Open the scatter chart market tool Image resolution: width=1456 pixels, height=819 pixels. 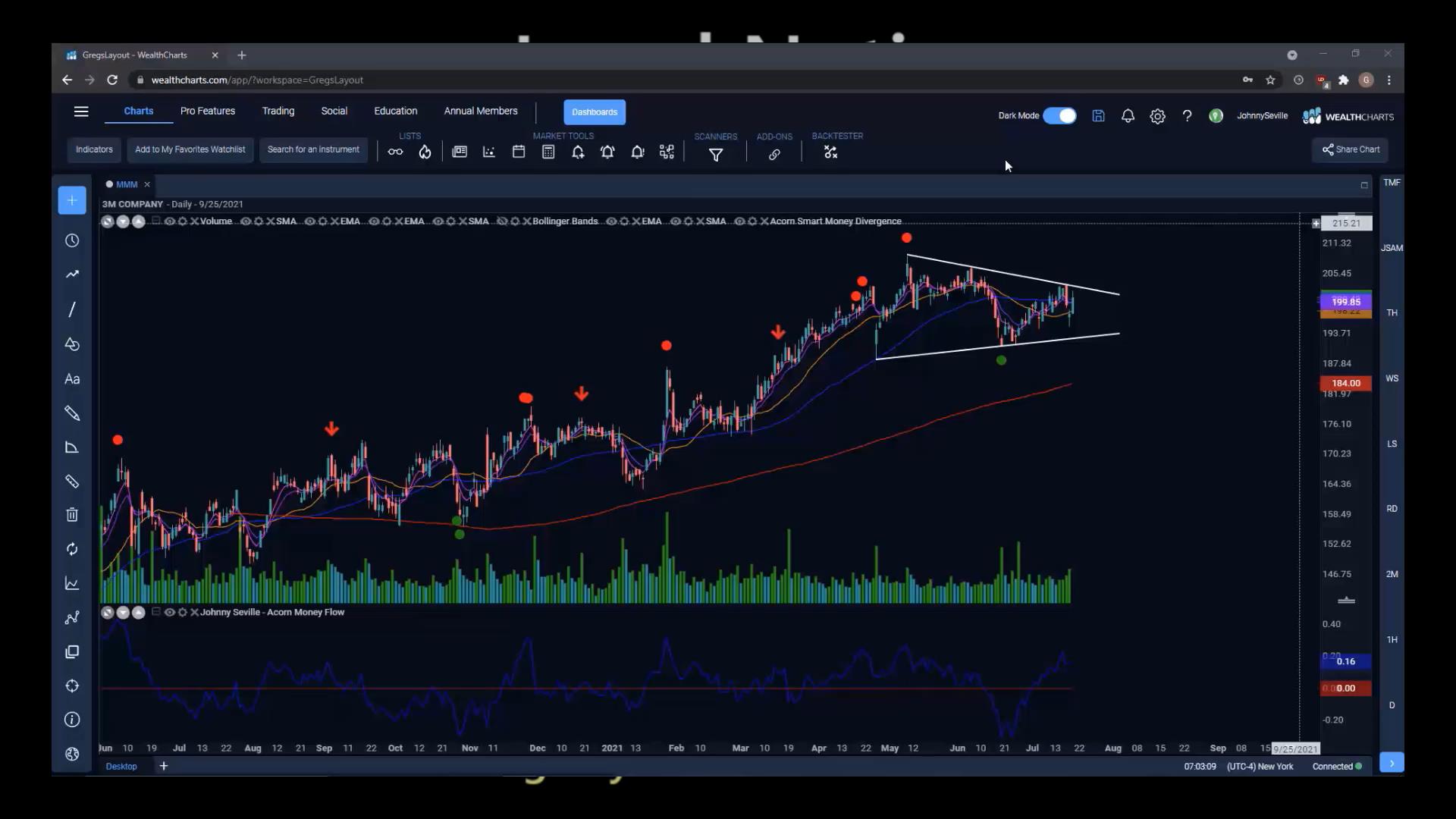489,152
